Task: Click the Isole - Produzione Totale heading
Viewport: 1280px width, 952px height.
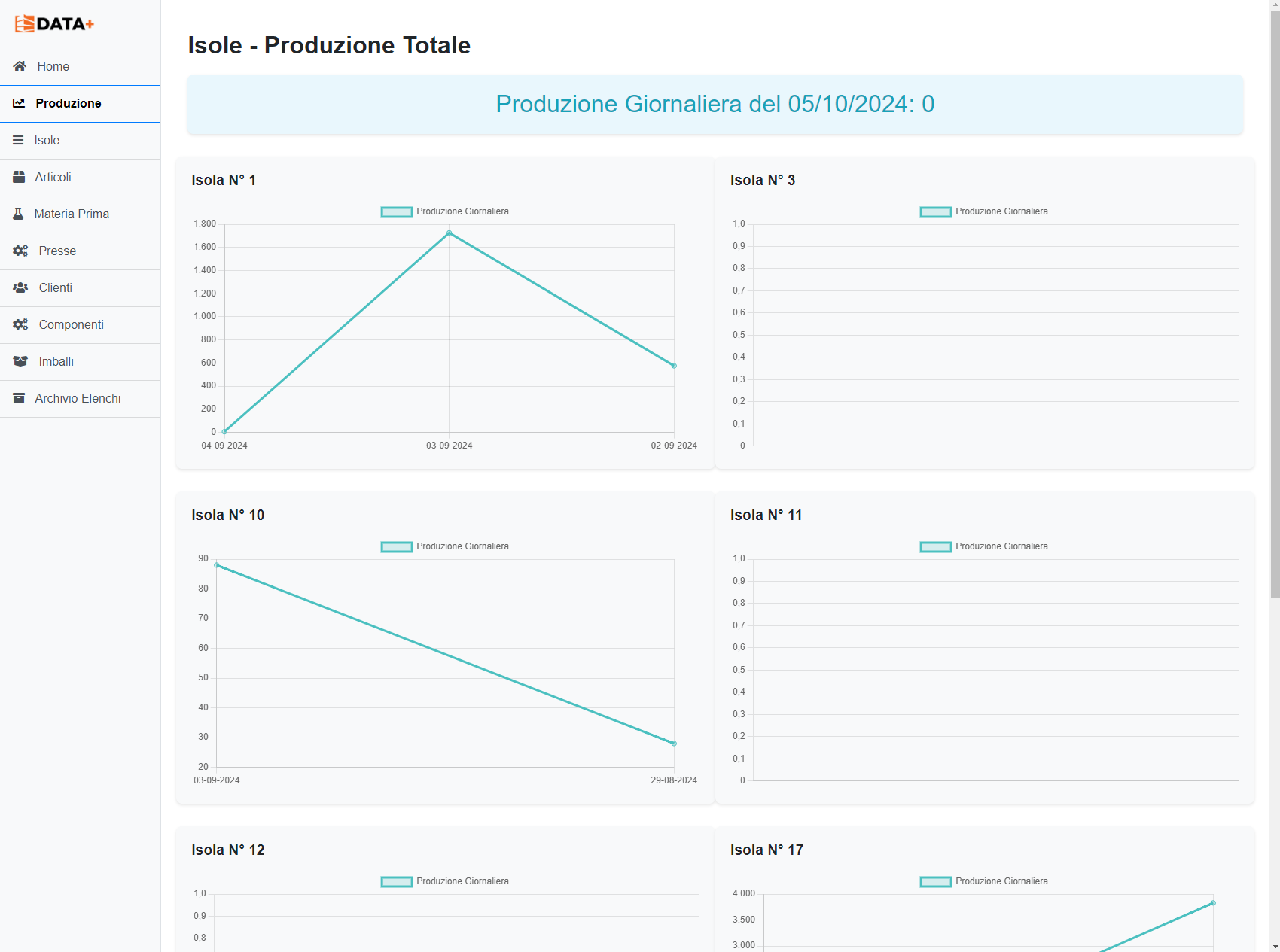Action: [x=329, y=45]
